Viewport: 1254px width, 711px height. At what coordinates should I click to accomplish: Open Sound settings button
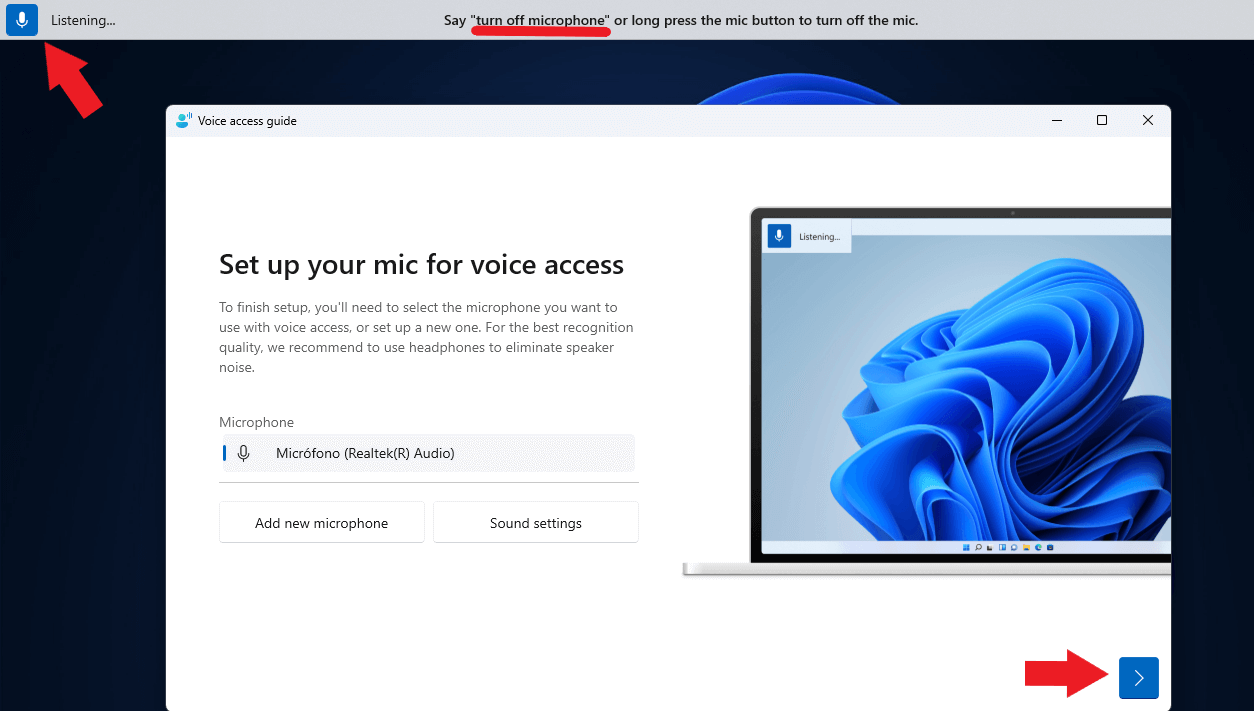536,523
